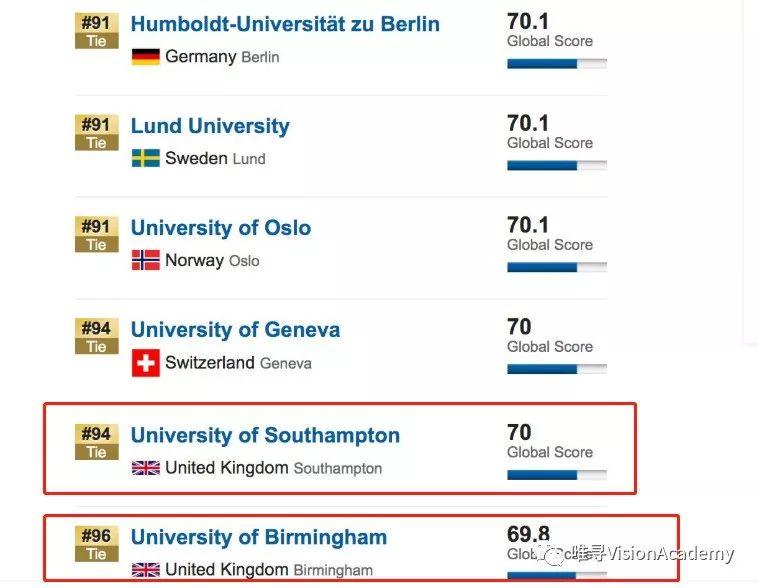Viewport: 758px width, 588px height.
Task: Select the University of Birmingham link
Action: 258,537
